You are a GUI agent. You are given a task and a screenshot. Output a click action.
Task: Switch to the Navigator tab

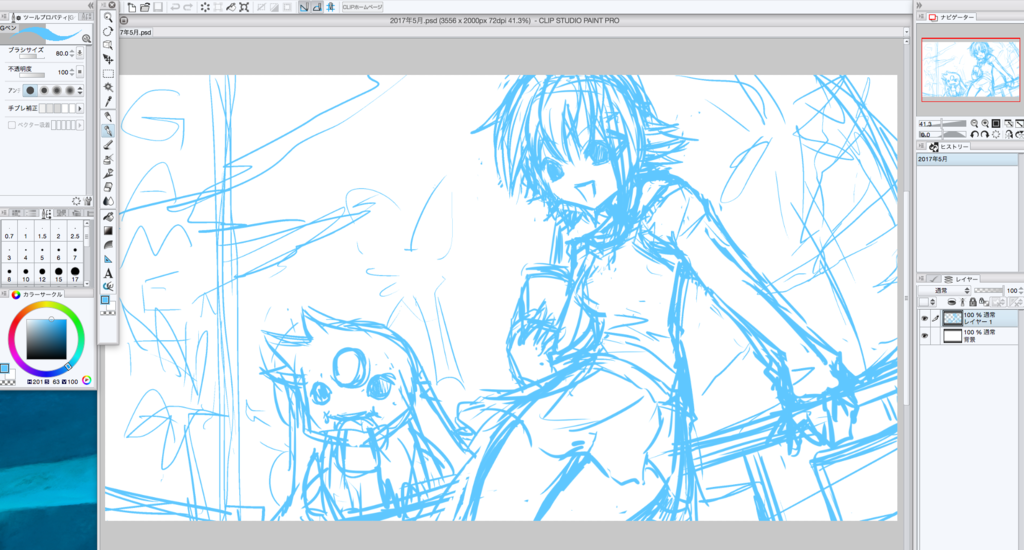click(953, 17)
